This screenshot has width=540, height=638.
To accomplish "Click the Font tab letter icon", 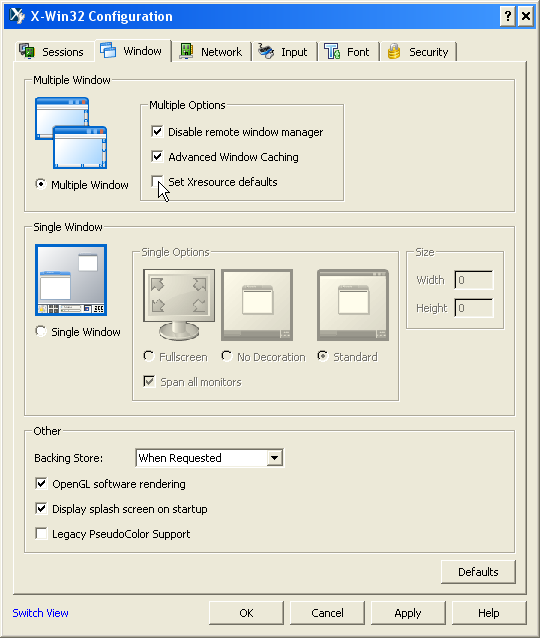I will tap(332, 51).
